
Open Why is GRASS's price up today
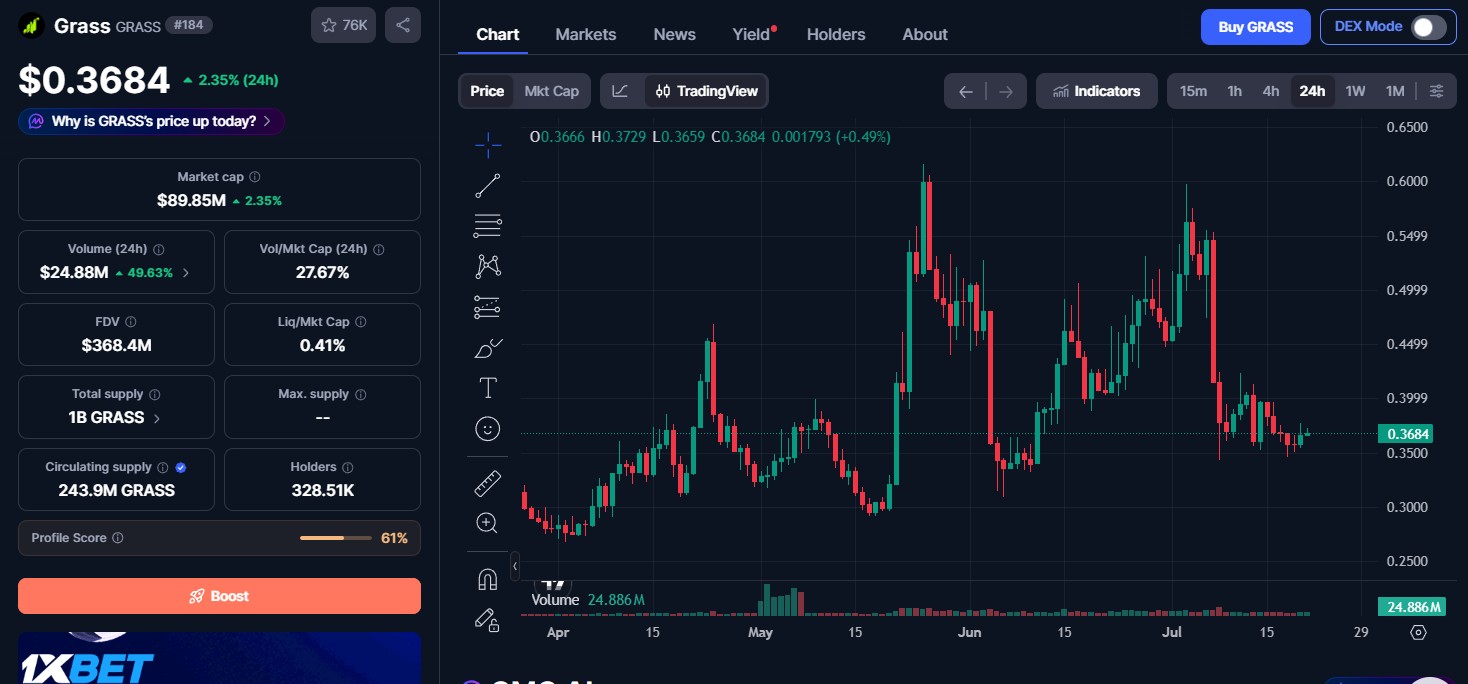click(151, 121)
